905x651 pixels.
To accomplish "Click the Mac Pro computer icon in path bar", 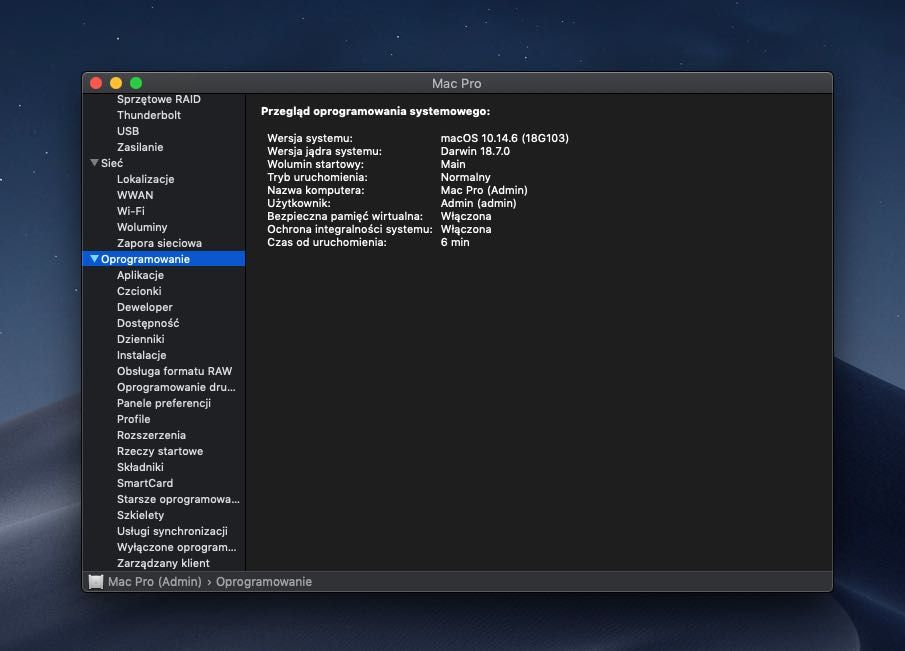I will pyautogui.click(x=96, y=582).
